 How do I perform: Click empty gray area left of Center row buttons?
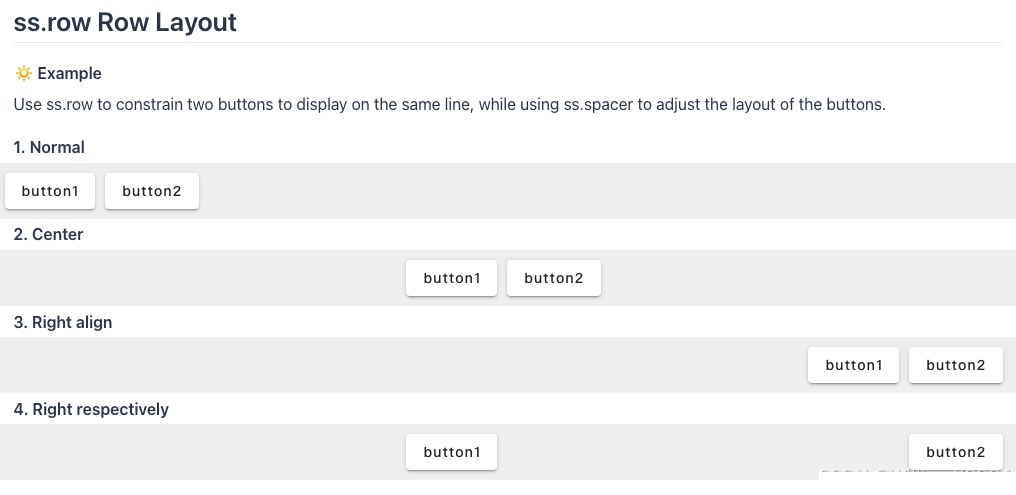(x=200, y=278)
